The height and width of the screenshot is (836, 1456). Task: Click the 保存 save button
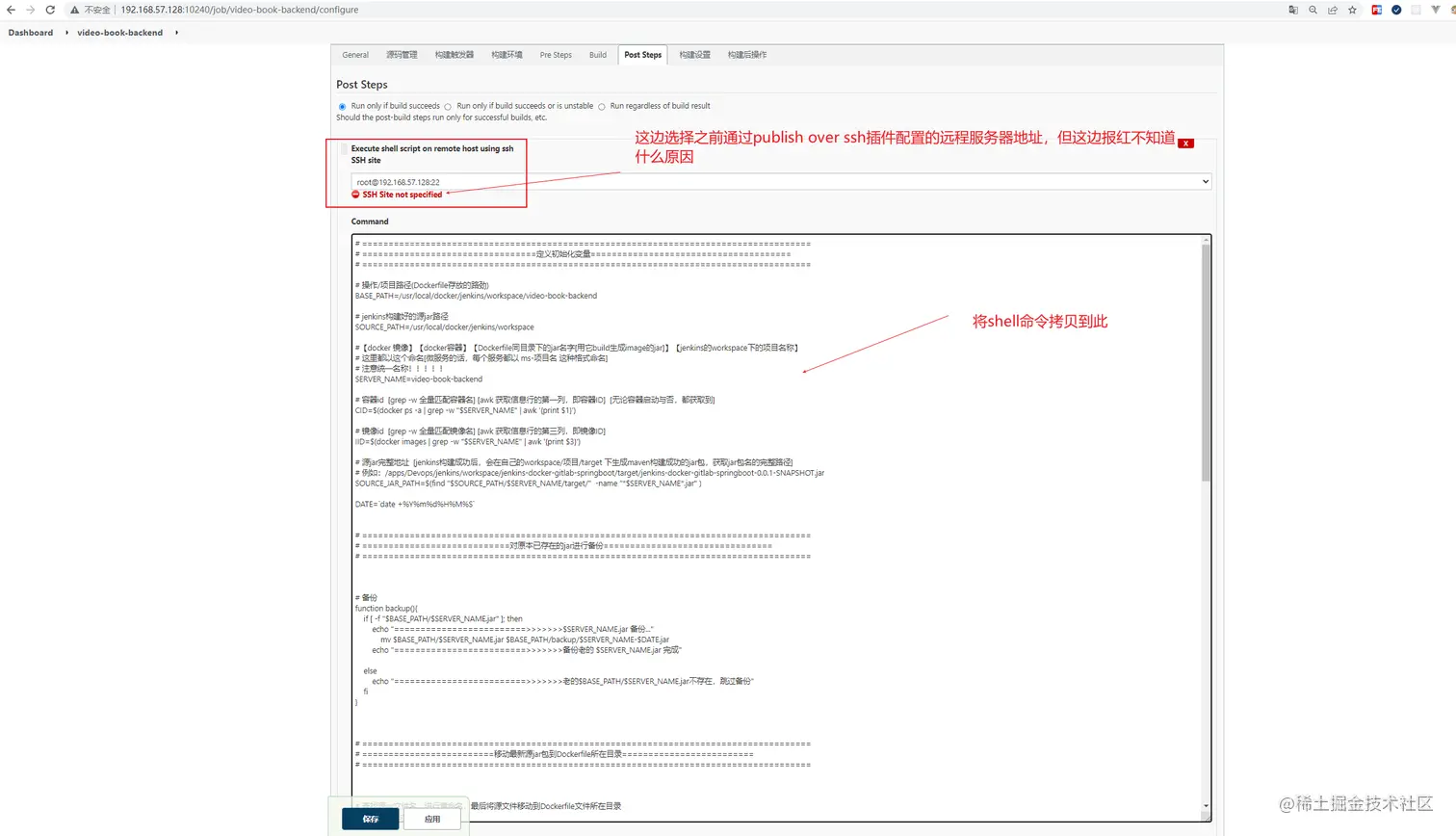point(371,819)
